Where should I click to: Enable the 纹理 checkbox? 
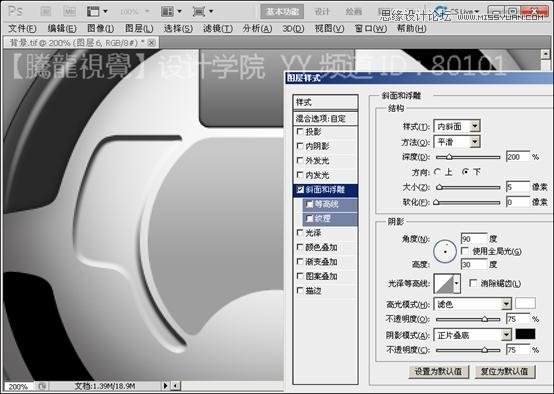click(x=310, y=219)
